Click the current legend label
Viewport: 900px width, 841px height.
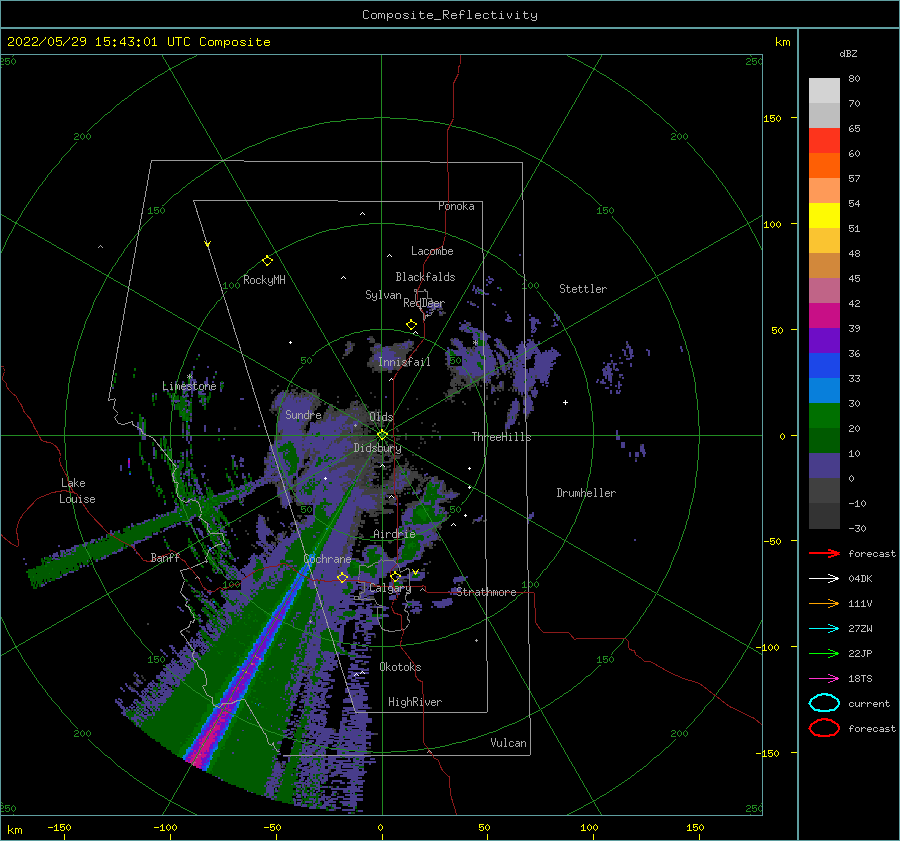tap(868, 704)
